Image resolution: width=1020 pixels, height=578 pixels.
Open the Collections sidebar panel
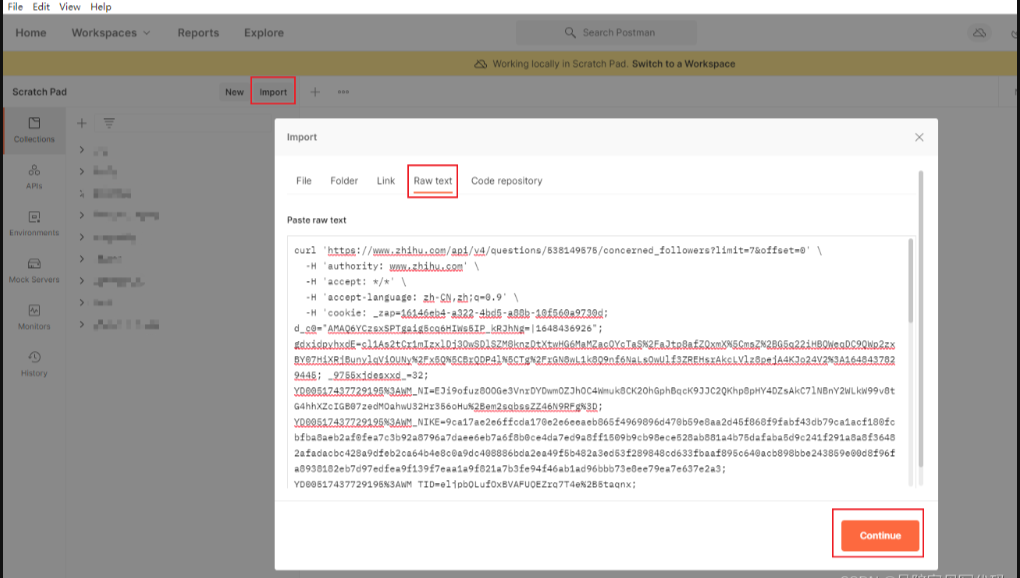click(34, 130)
